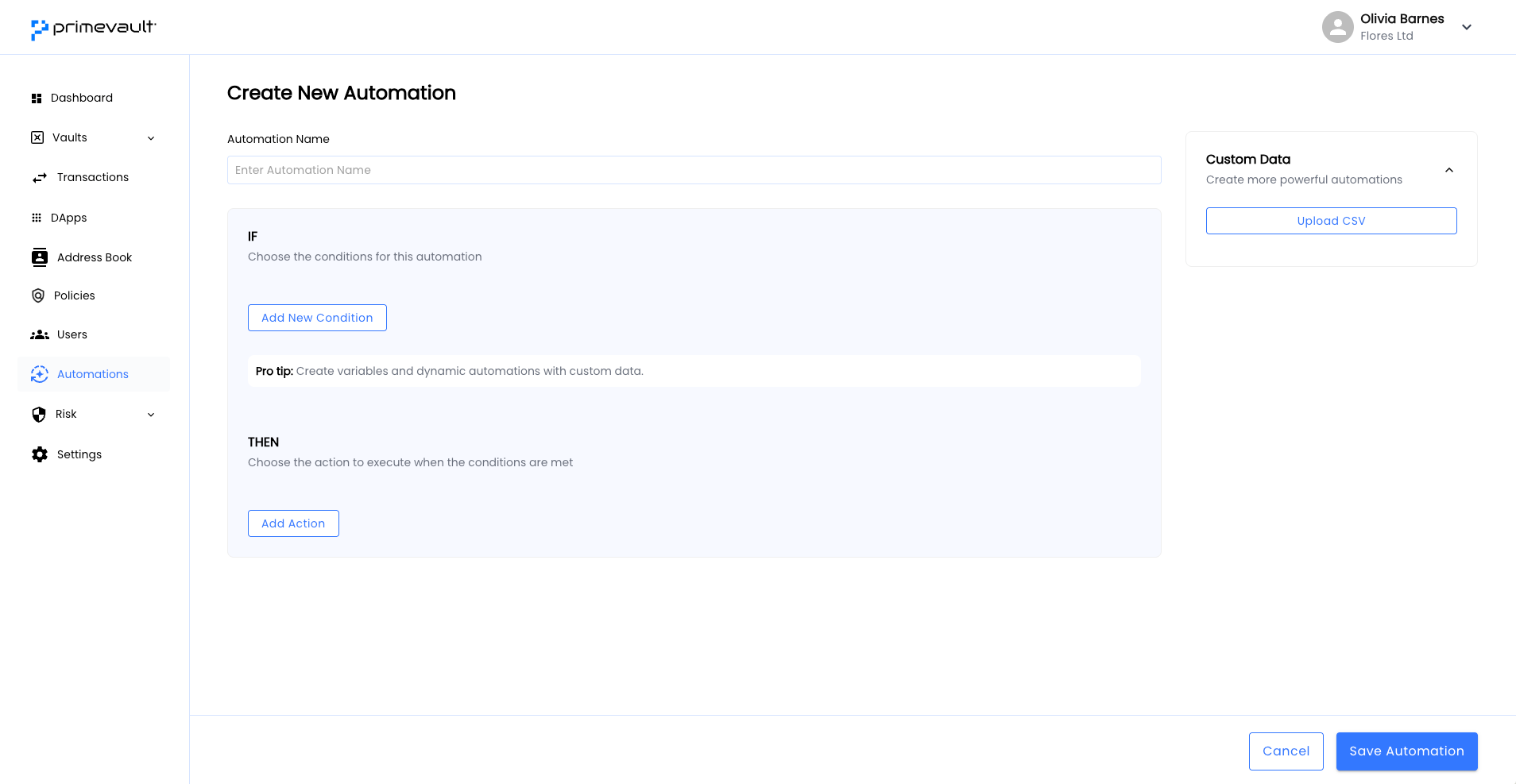Click the 'Create New Automation' heading
This screenshot has height=784, width=1516.
coord(342,93)
